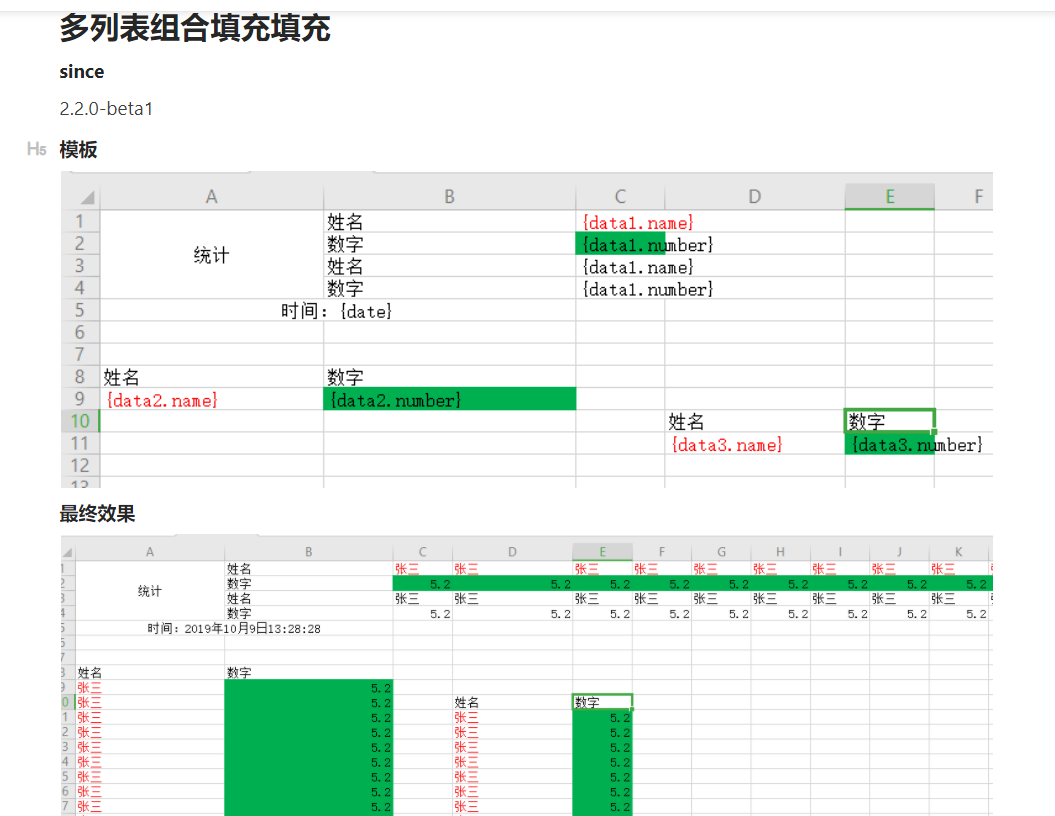The image size is (1055, 816).
Task: Select column E header in the template spreadsheet
Action: pyautogui.click(x=888, y=196)
